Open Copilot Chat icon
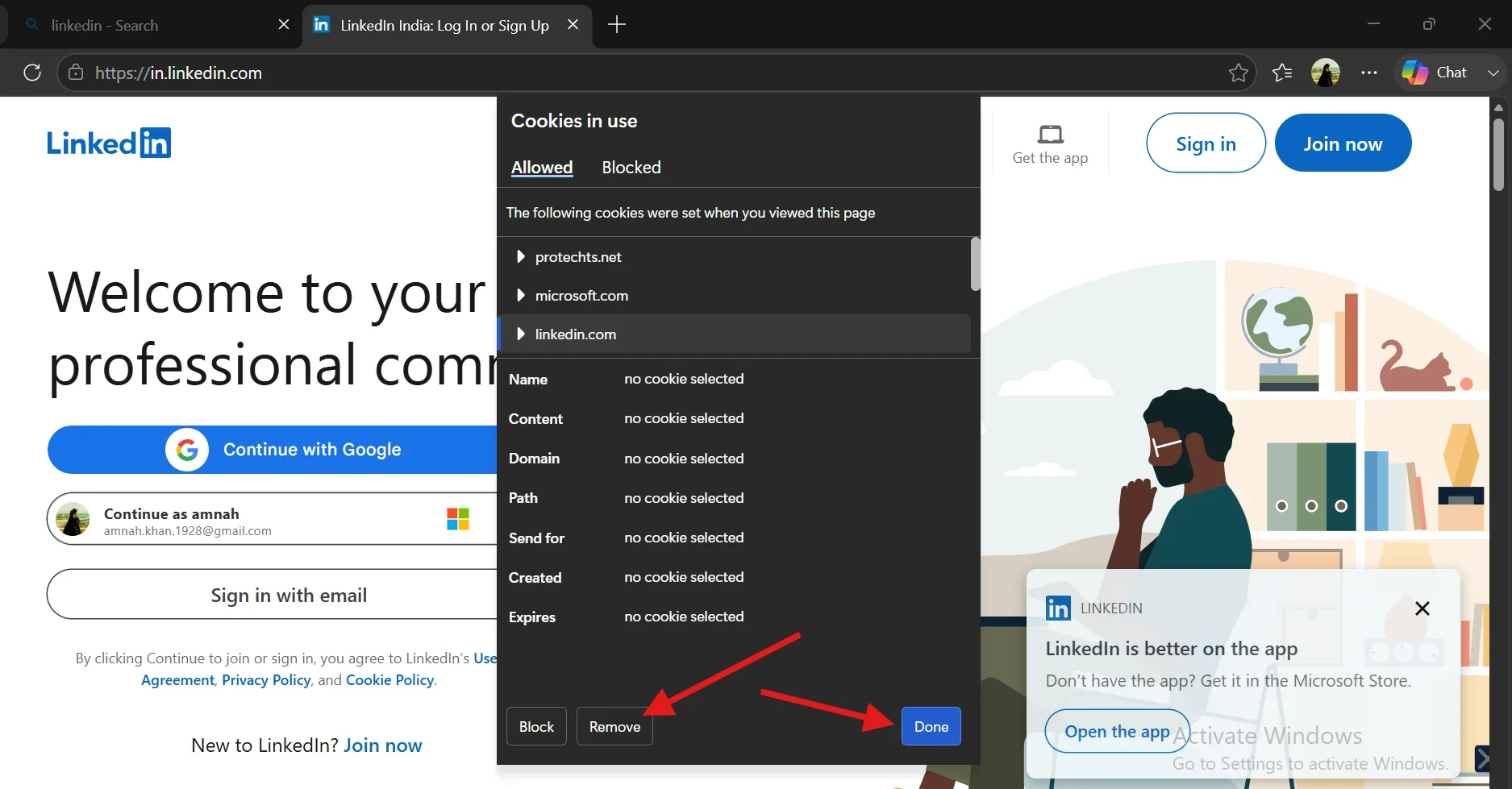 (1415, 73)
